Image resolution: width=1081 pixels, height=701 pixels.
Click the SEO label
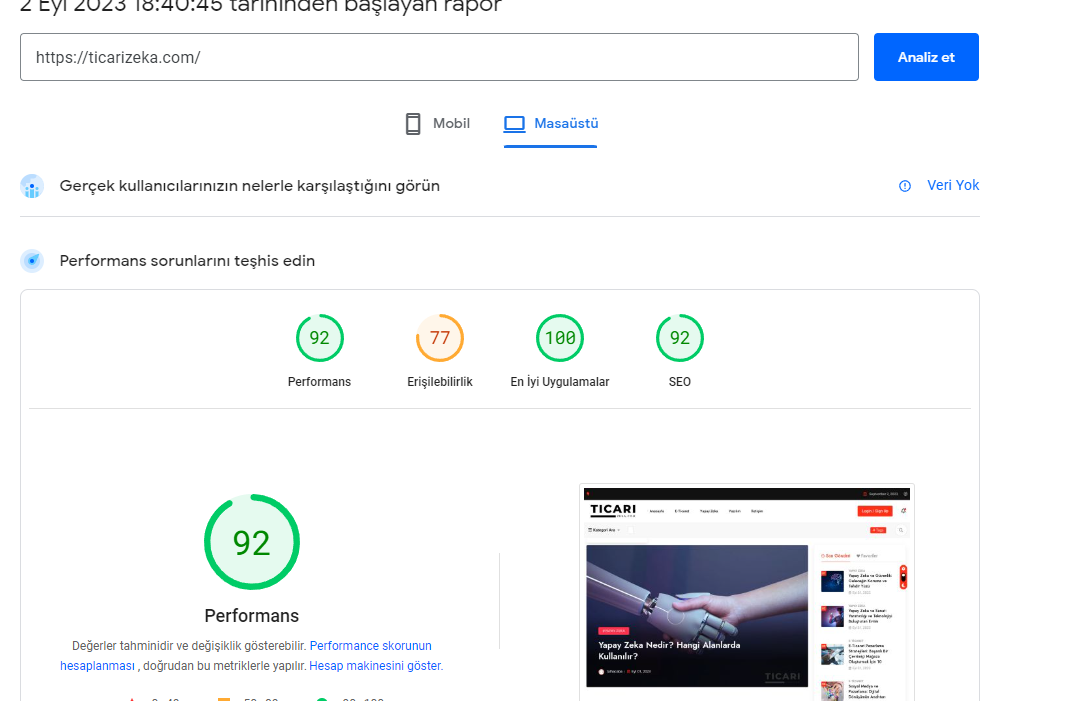680,382
